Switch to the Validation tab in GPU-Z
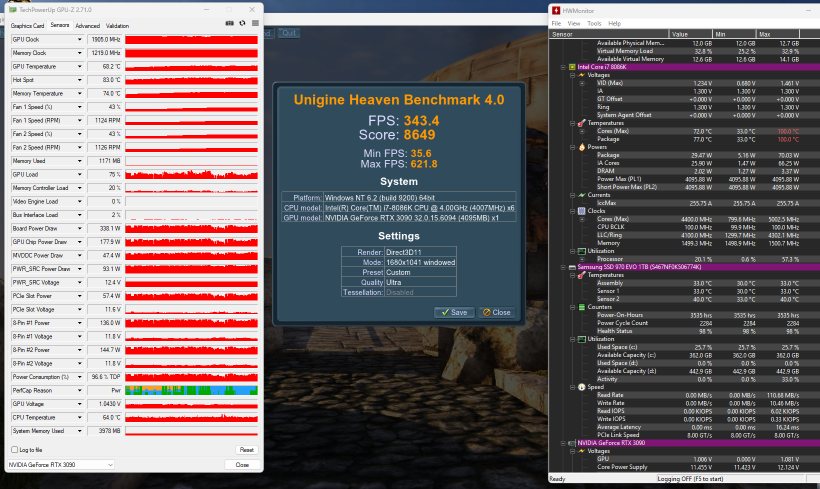 [117, 26]
